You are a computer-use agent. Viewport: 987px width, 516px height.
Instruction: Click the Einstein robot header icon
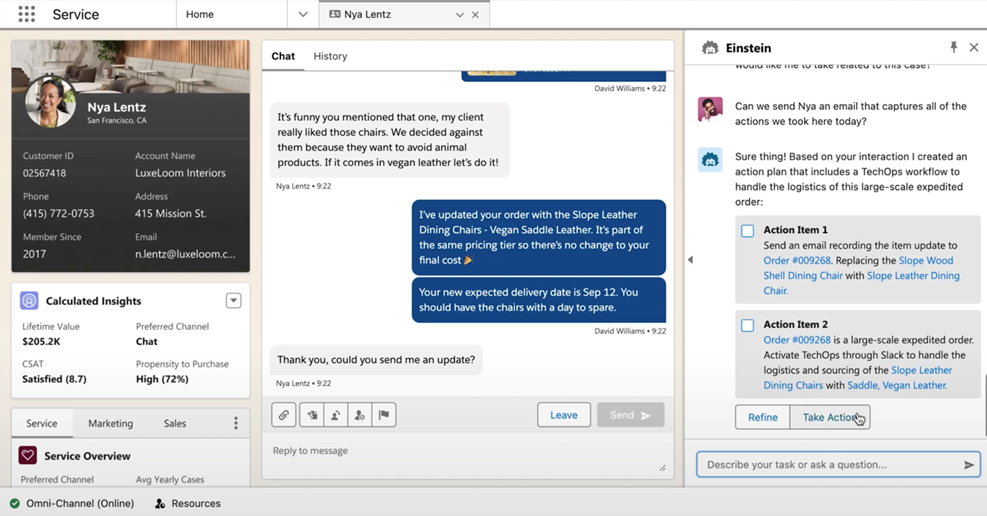[710, 48]
